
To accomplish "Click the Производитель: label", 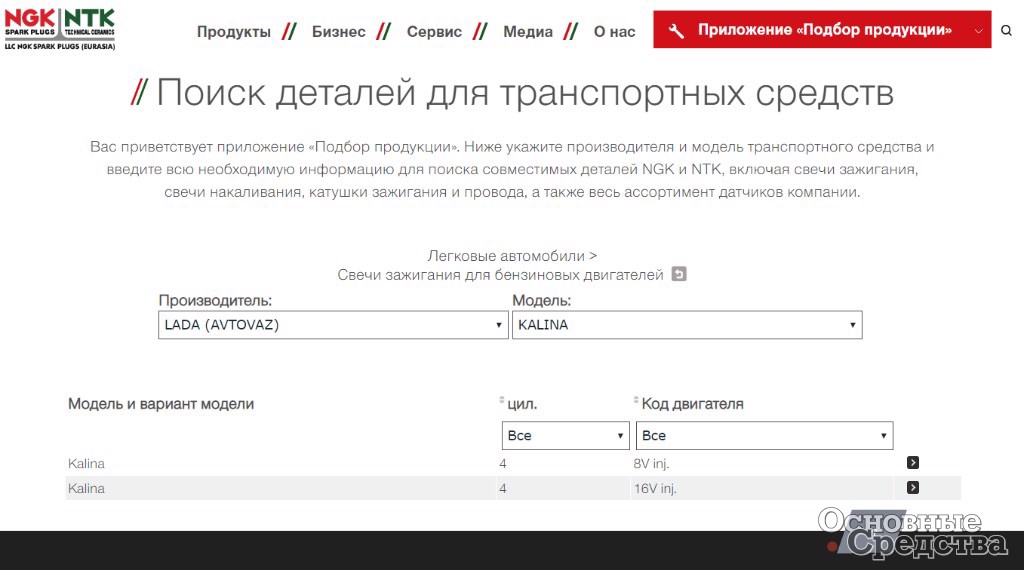I will [x=215, y=300].
